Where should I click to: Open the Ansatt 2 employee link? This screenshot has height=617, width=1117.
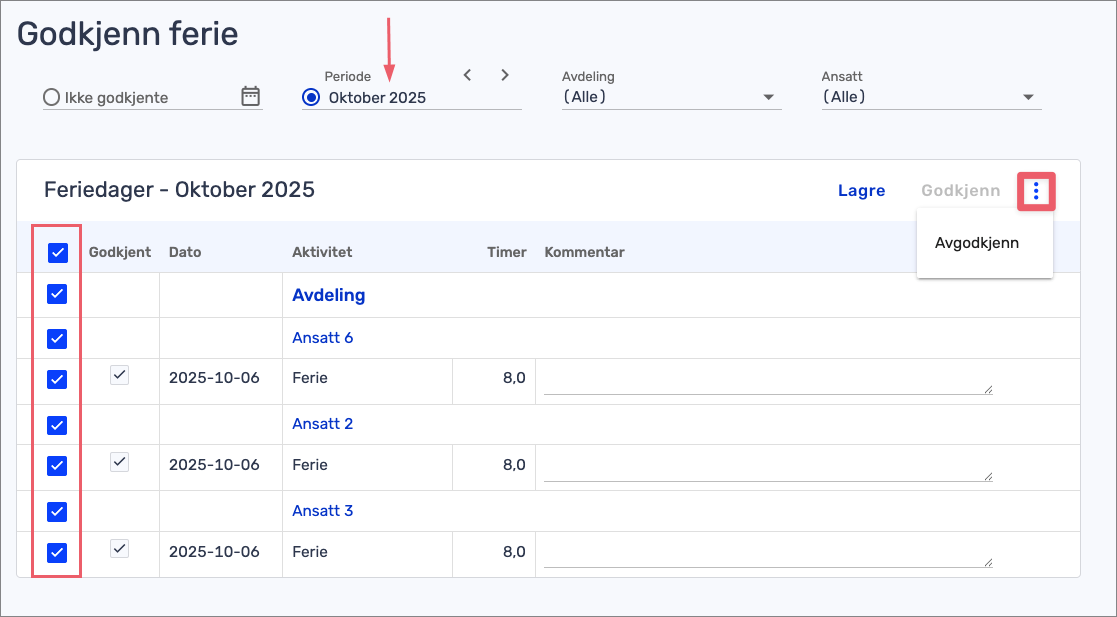[322, 424]
